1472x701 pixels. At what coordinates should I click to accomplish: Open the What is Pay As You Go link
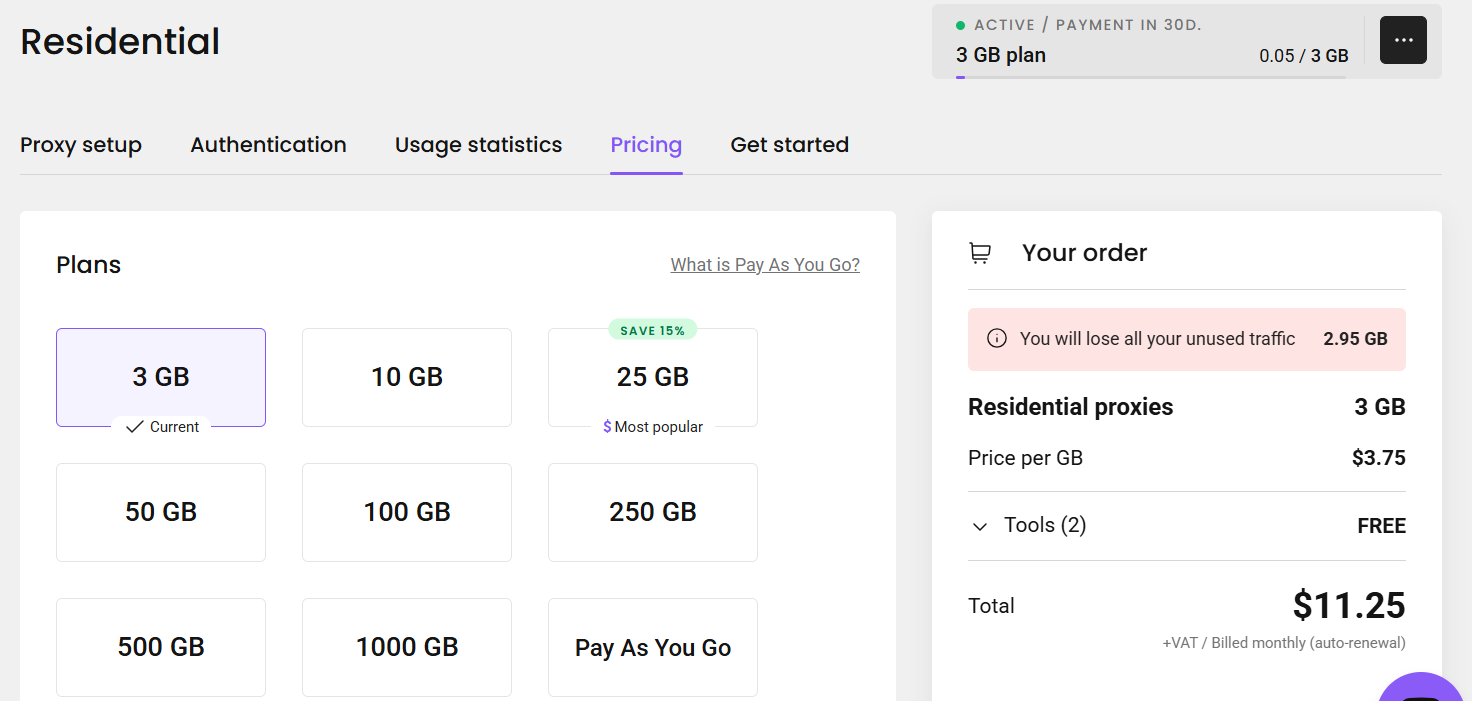[765, 265]
